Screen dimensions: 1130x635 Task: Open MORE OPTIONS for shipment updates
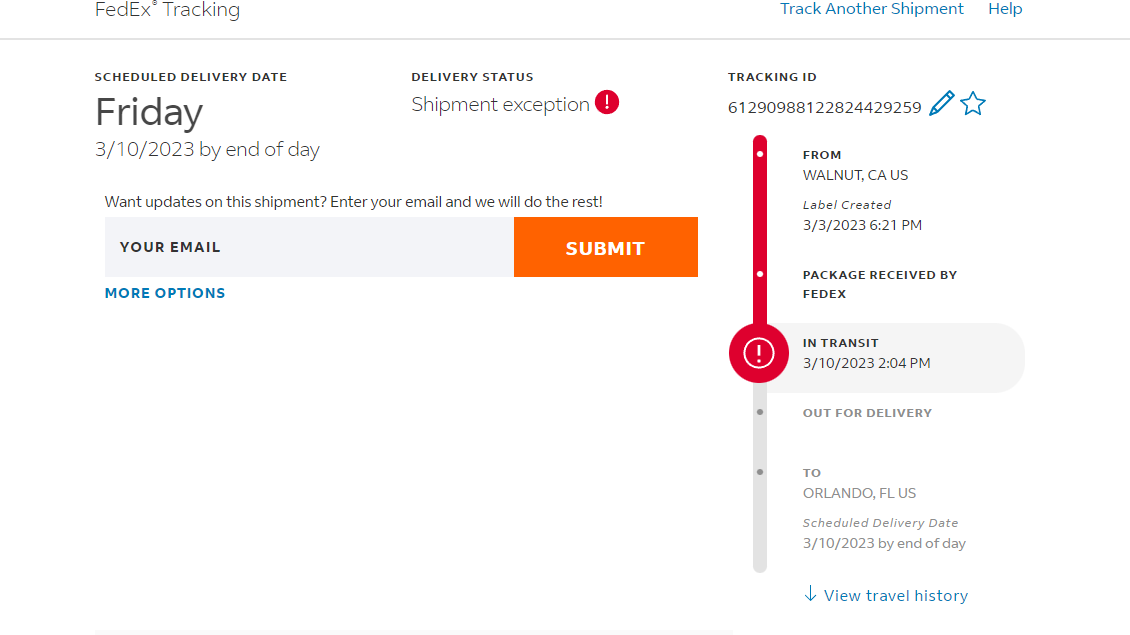[165, 293]
